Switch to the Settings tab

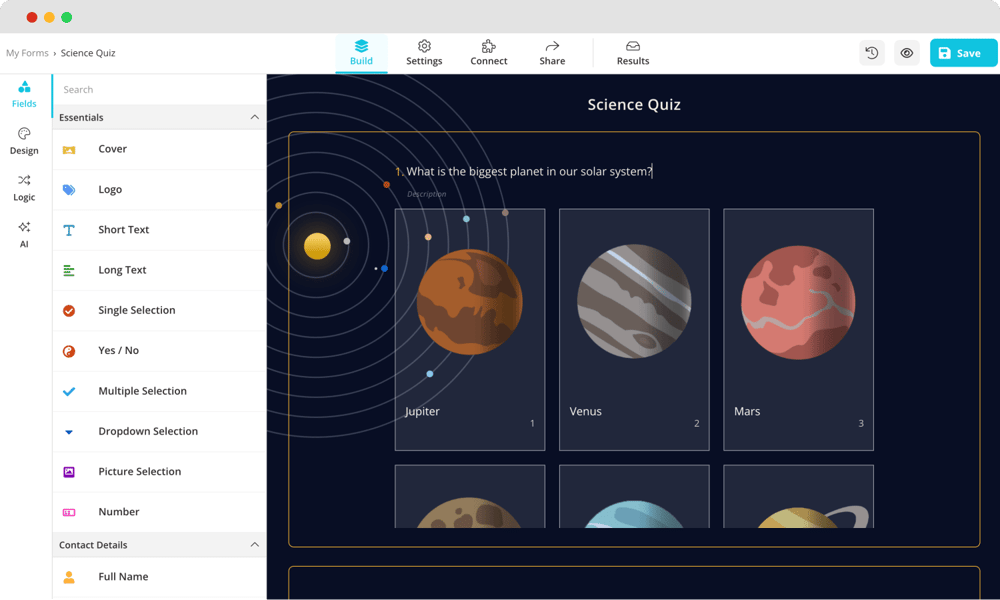[424, 53]
